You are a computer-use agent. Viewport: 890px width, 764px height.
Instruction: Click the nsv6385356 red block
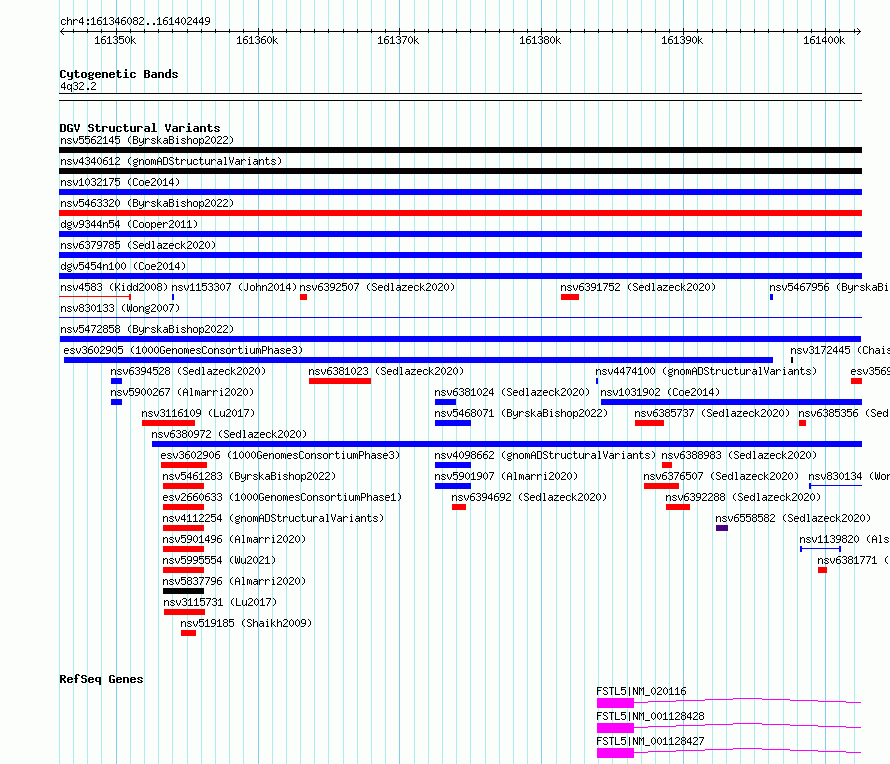[803, 423]
